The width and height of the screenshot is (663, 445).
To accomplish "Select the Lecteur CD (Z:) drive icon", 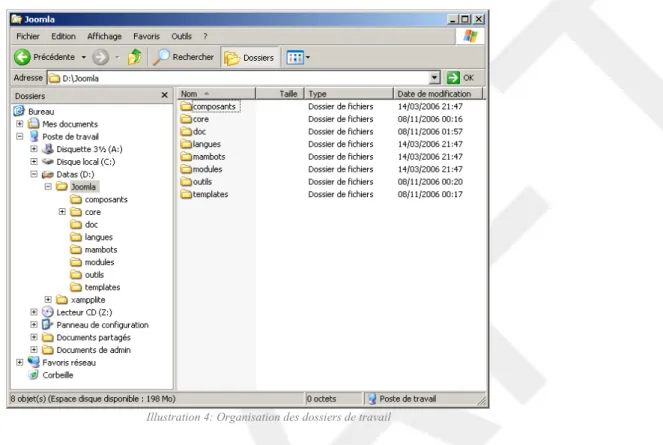I will [x=48, y=312].
